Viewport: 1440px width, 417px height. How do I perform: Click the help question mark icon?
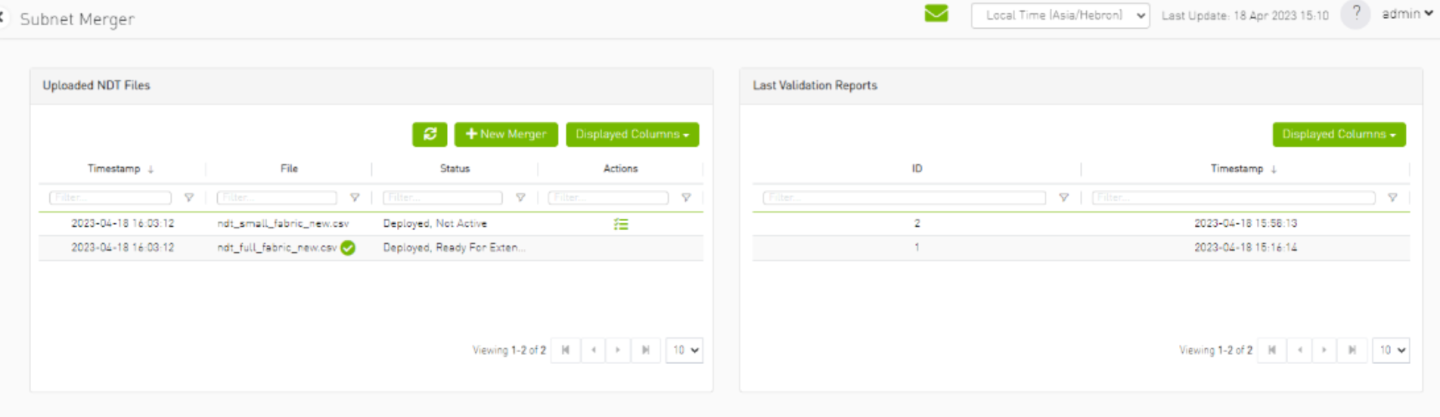tap(1355, 15)
